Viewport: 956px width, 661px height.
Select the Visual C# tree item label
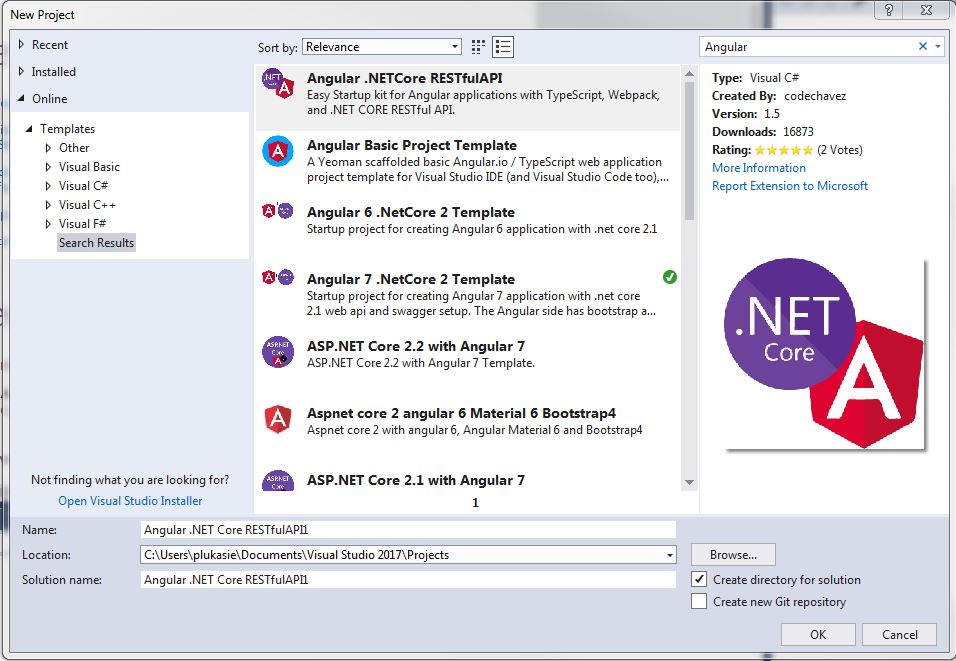pyautogui.click(x=84, y=185)
